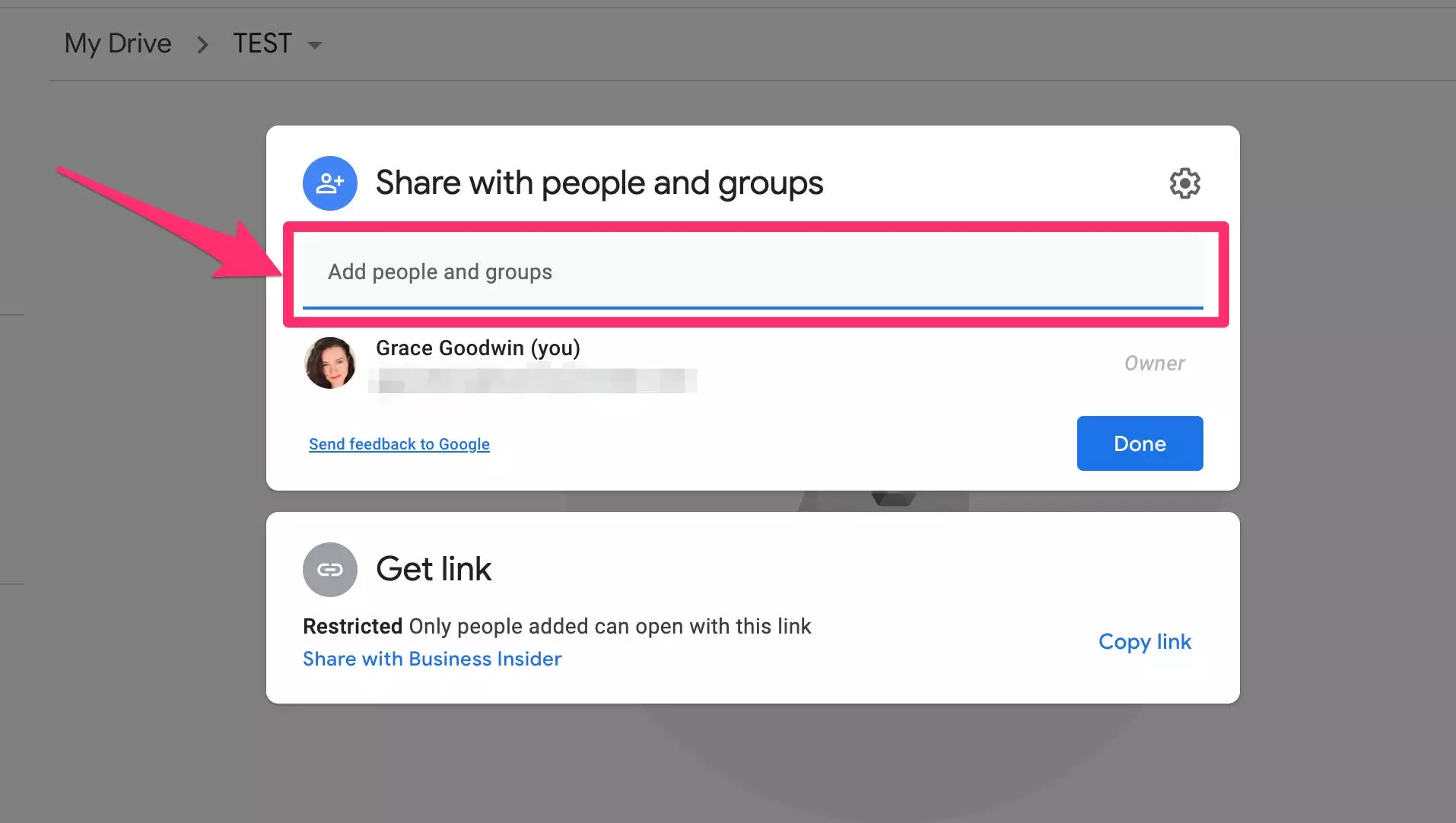Click the Get link heading
1456x823 pixels.
(x=434, y=569)
